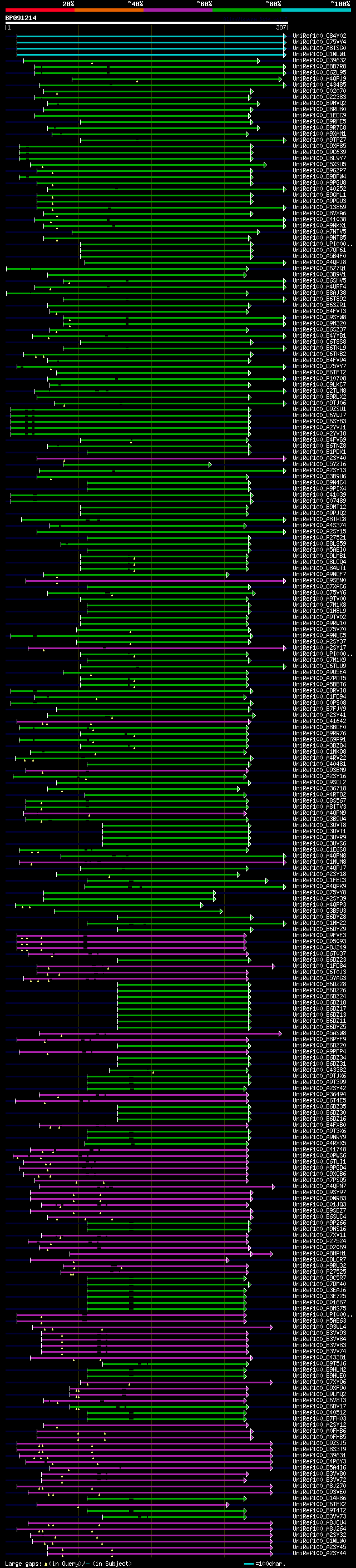Image resolution: width=356 pixels, height=1568 pixels.
Task: Click the cyan alignment bar for UniRef100_Q84Y02
Action: click(x=151, y=36)
